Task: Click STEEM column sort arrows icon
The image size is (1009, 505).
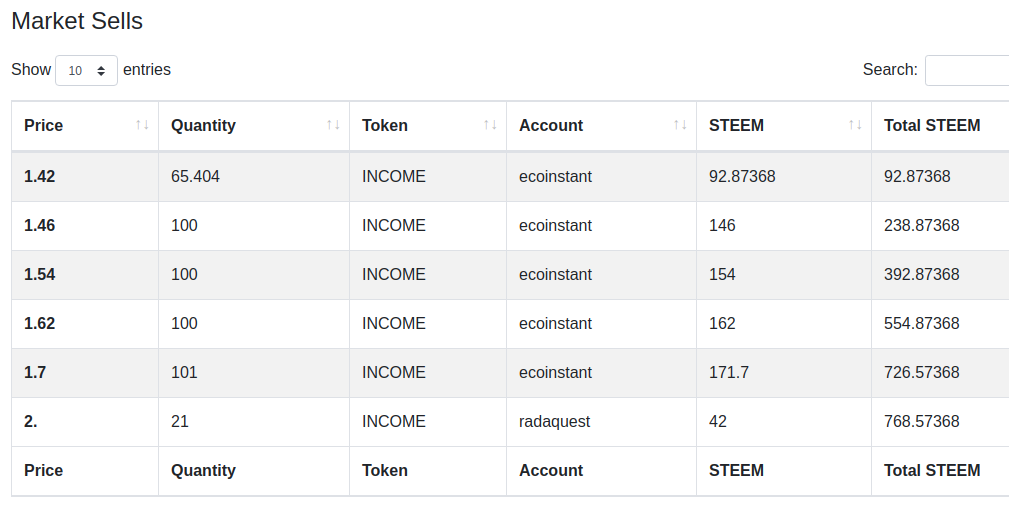Action: coord(855,125)
